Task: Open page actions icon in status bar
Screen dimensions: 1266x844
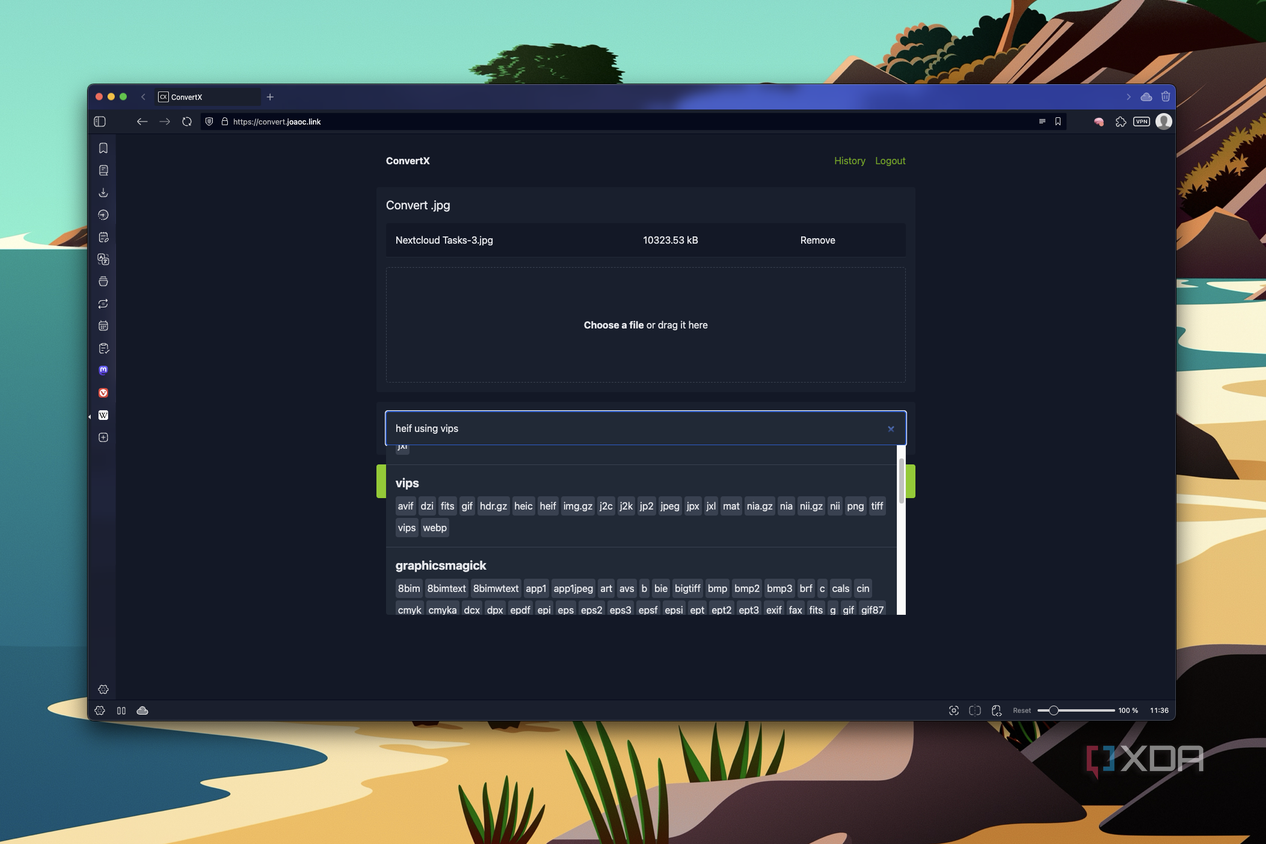Action: coord(997,710)
